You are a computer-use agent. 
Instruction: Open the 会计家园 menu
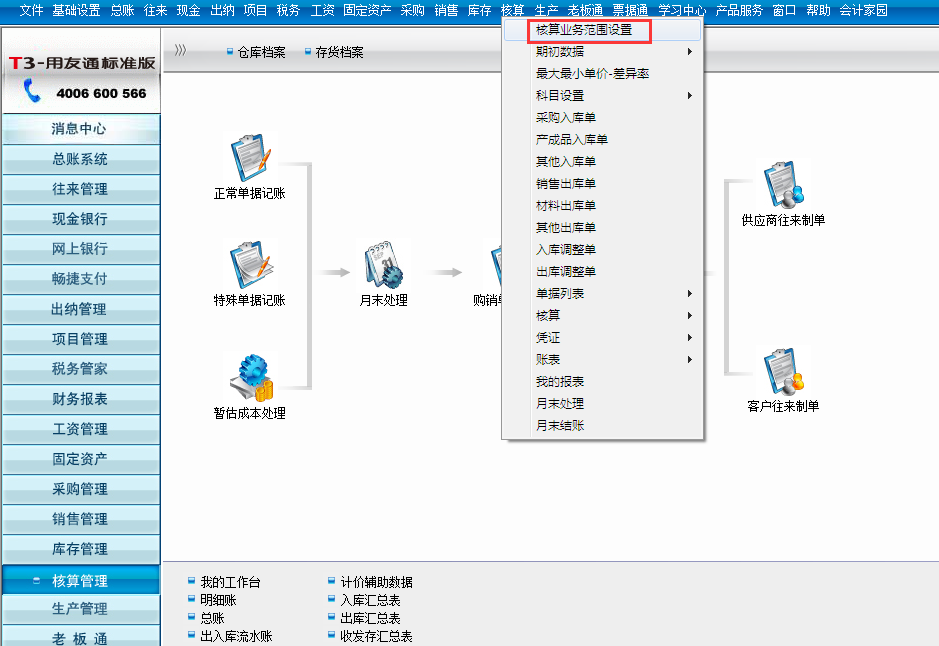point(863,10)
